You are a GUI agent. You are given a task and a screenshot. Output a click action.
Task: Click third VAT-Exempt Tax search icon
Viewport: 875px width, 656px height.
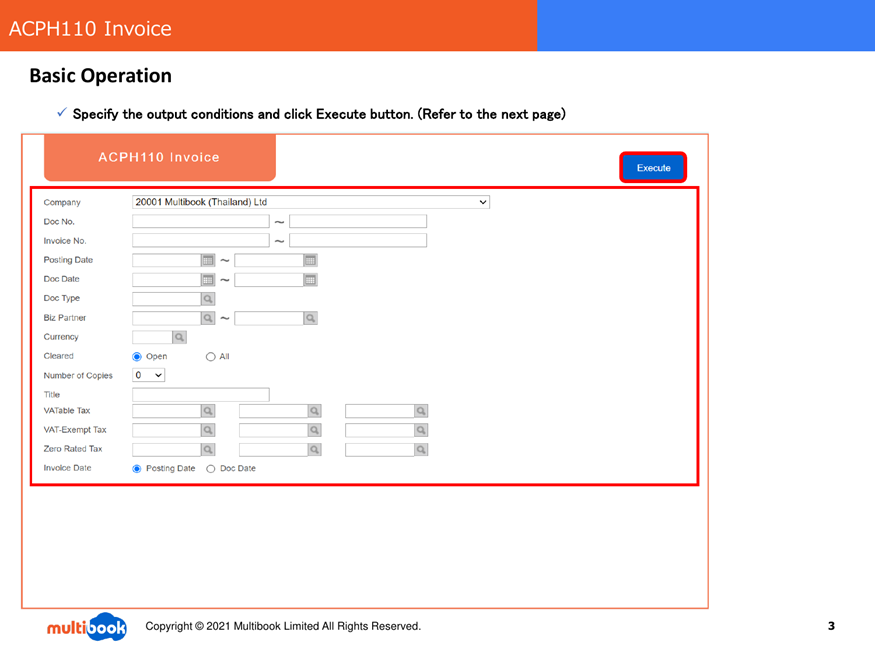click(421, 430)
